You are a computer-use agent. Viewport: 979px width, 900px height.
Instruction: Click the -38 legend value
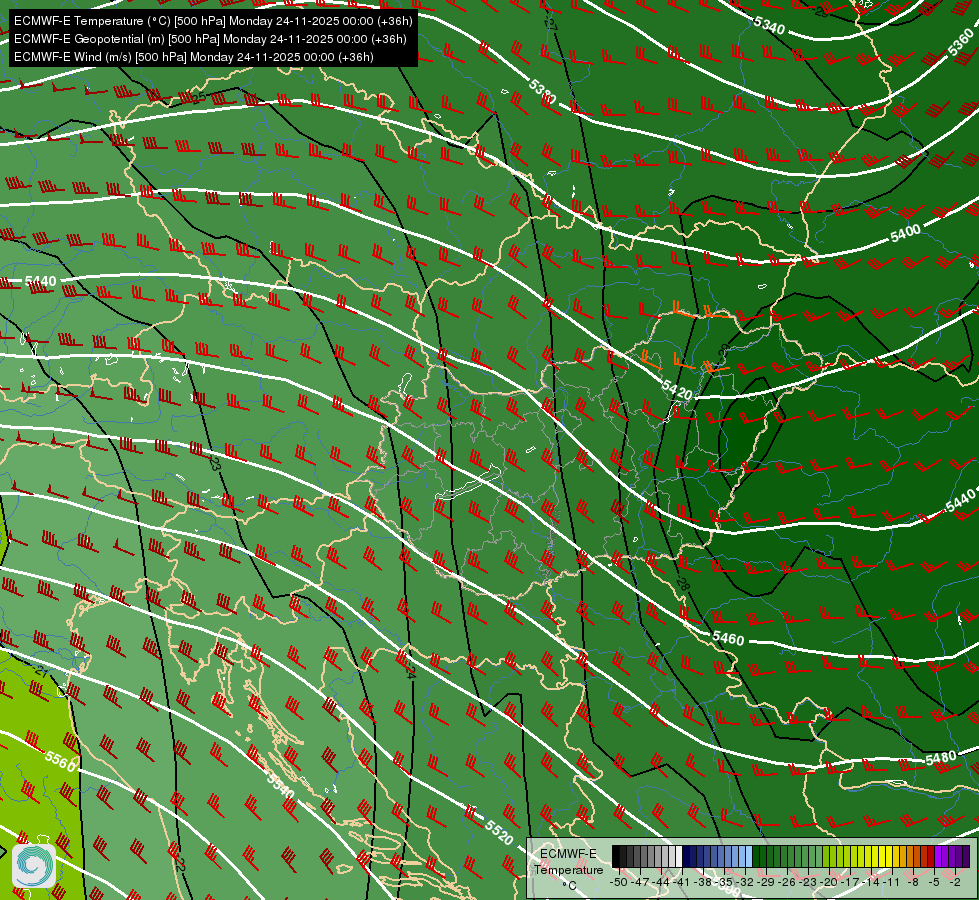(703, 883)
